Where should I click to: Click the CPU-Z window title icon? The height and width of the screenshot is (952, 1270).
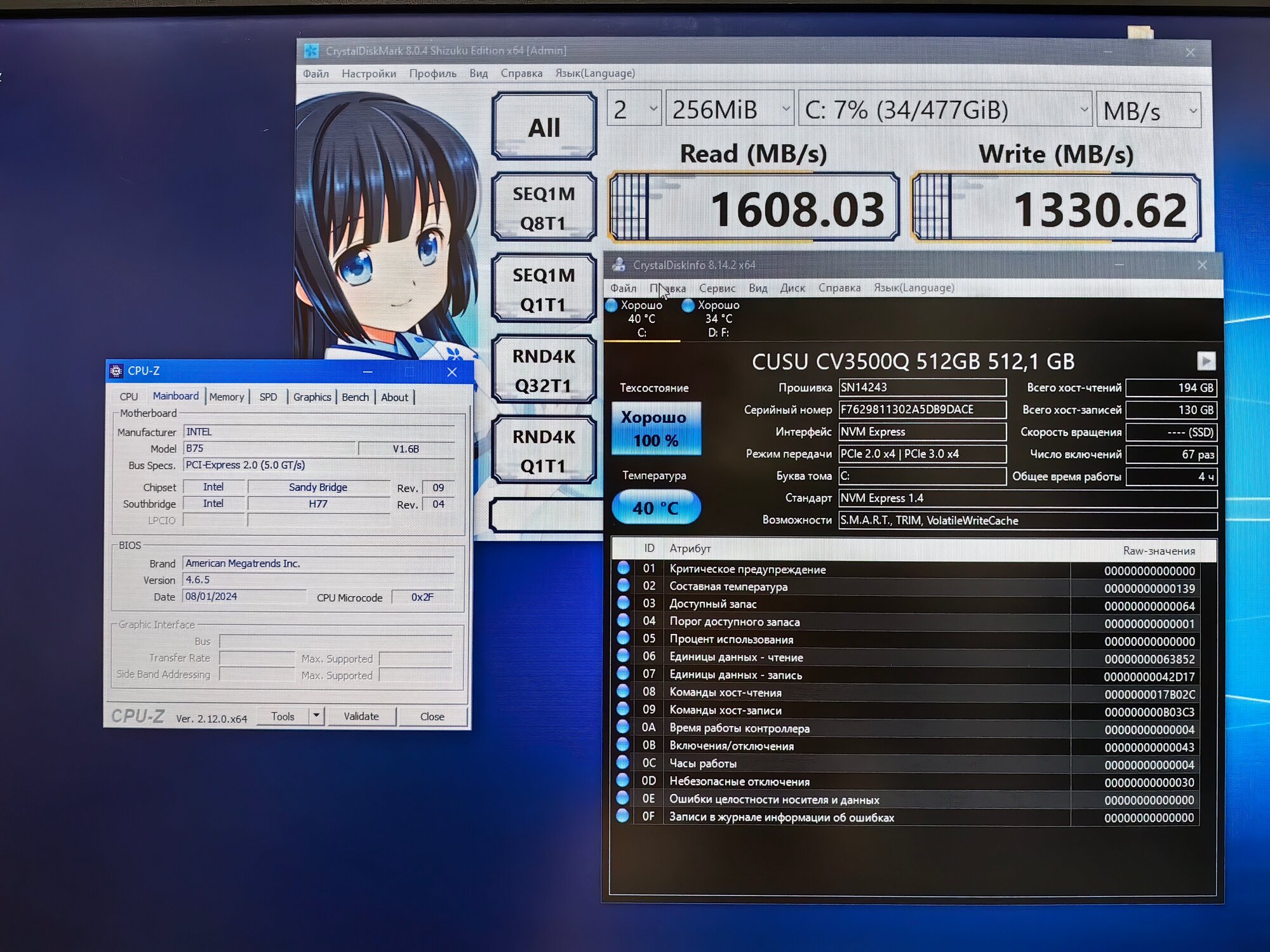[116, 371]
